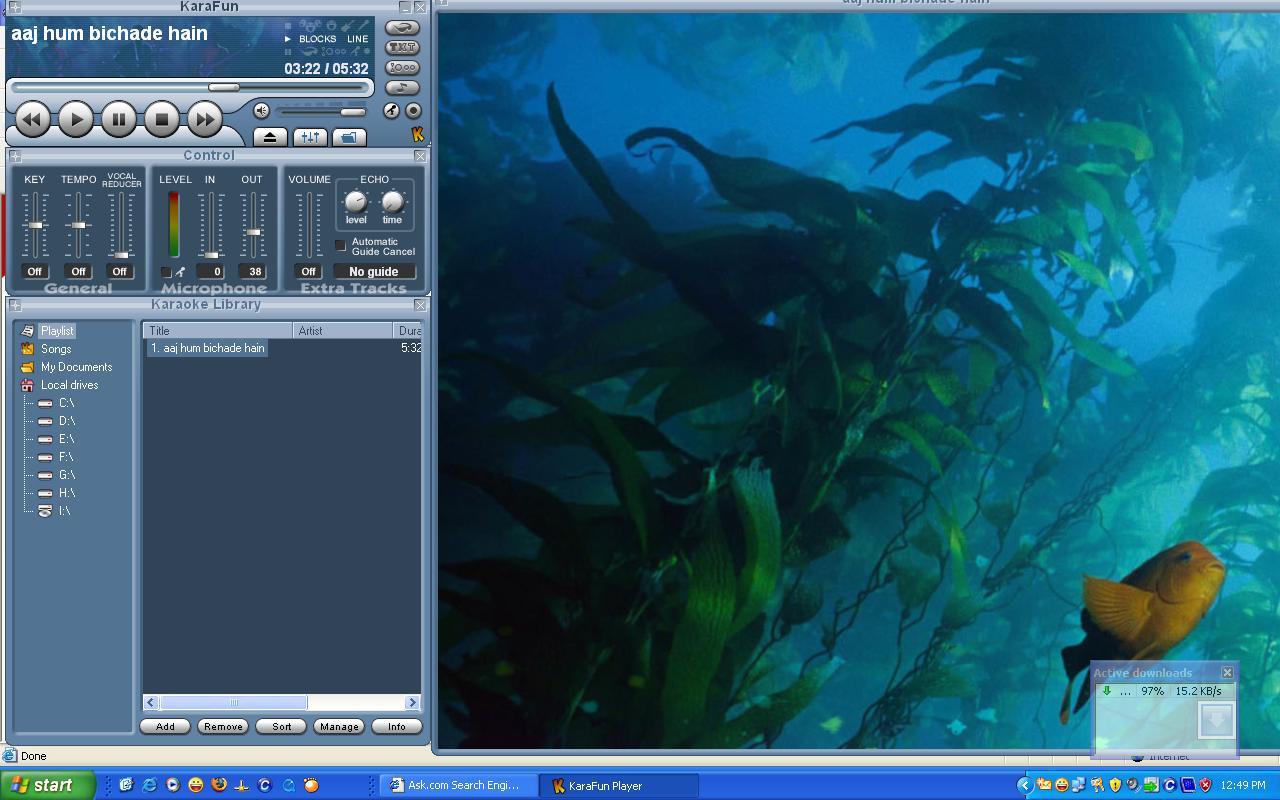Select the C:\ drive
Image resolution: width=1280 pixels, height=800 pixels.
(x=66, y=403)
